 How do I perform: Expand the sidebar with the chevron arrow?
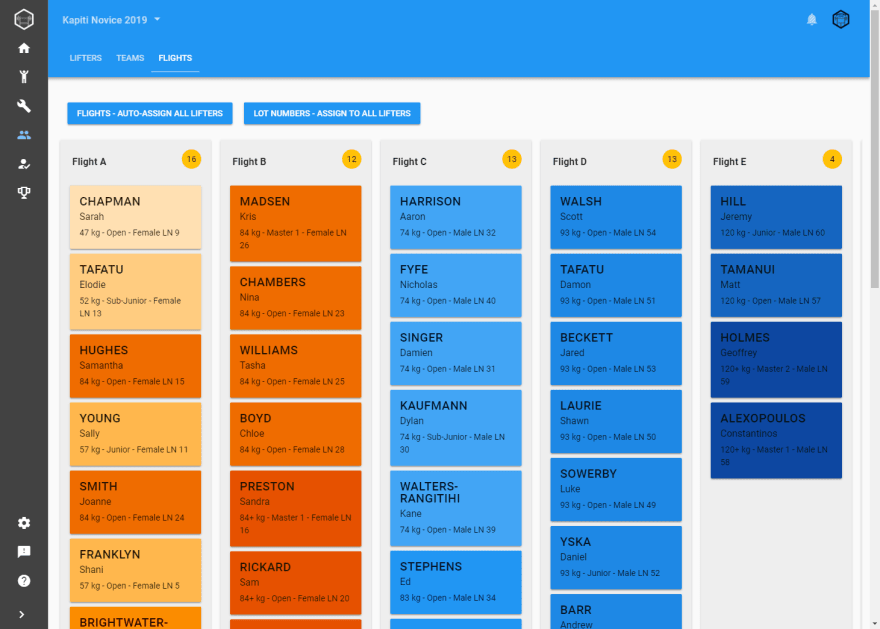click(21, 614)
